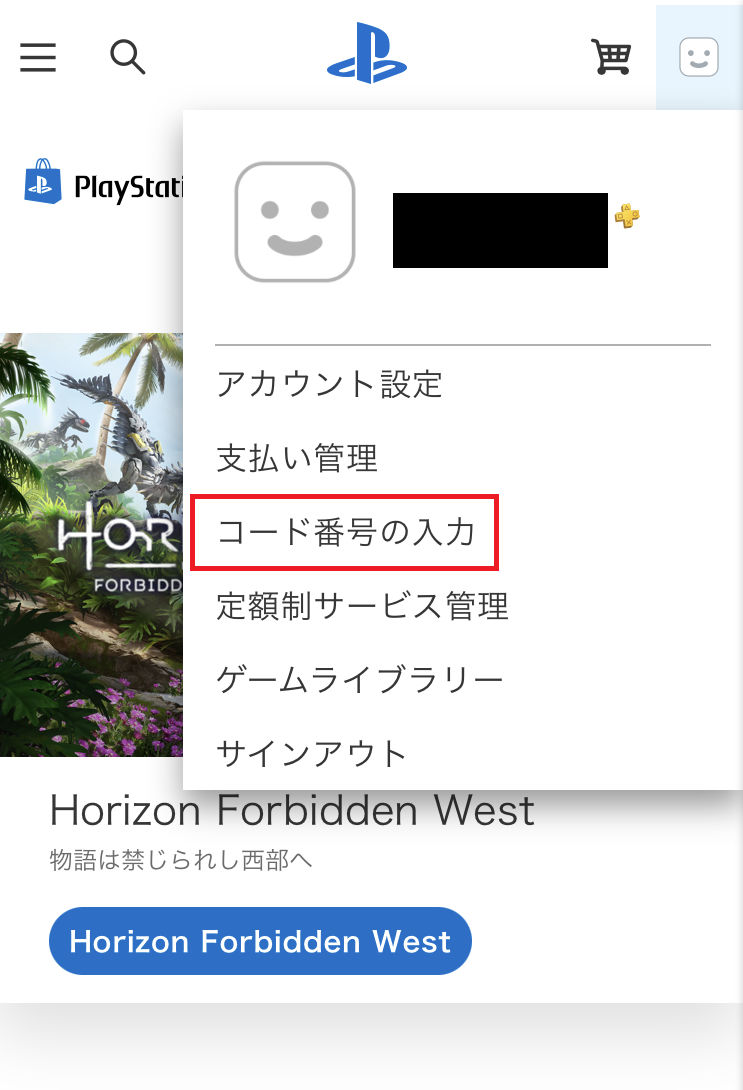This screenshot has height=1090, width=743.
Task: Click the search magnifier icon
Action: (127, 56)
